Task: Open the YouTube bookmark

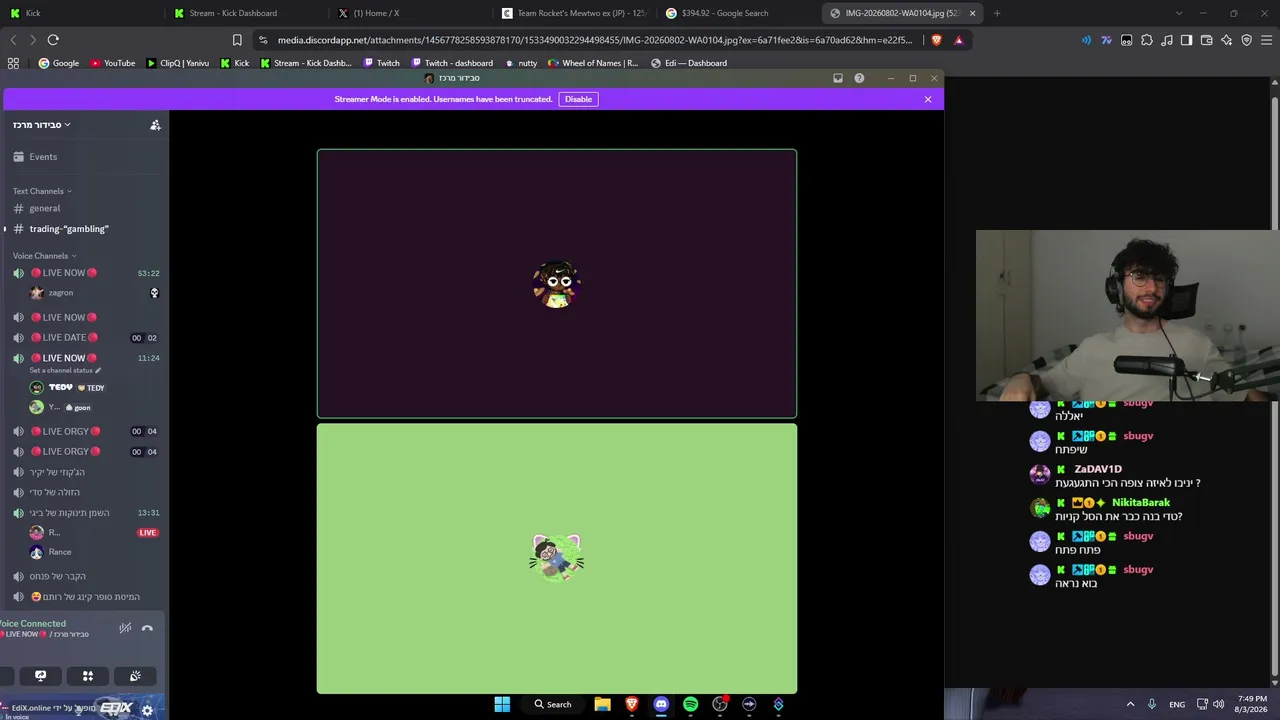Action: point(113,63)
